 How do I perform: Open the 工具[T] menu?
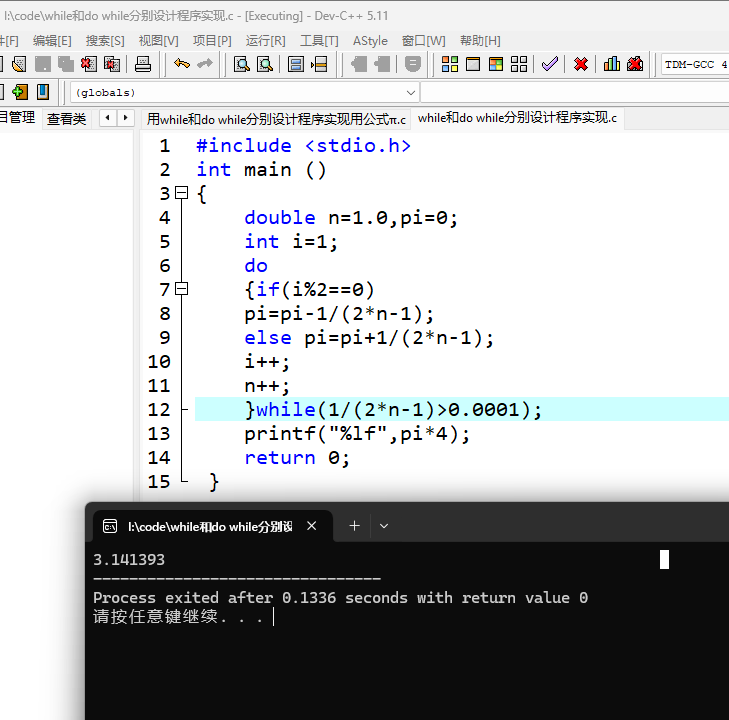tap(319, 41)
